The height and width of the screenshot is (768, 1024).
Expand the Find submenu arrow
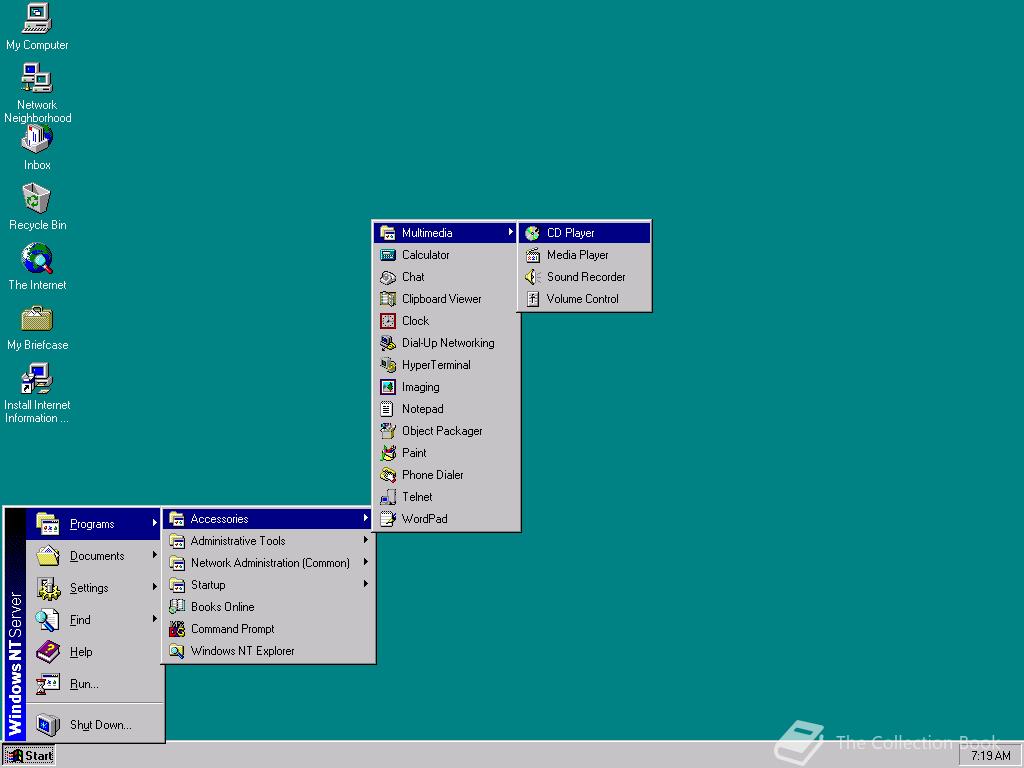(154, 619)
